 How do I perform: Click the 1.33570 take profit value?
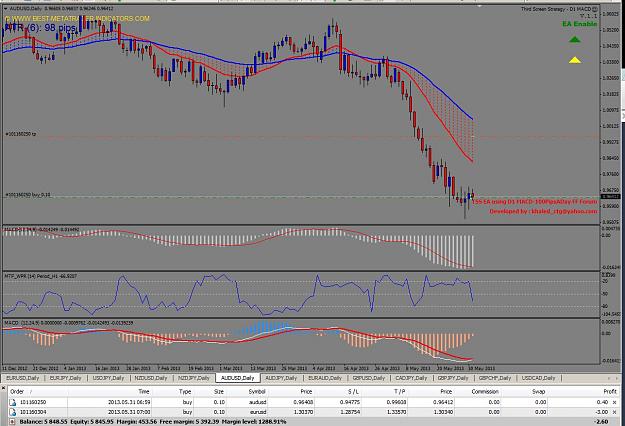pos(397,412)
